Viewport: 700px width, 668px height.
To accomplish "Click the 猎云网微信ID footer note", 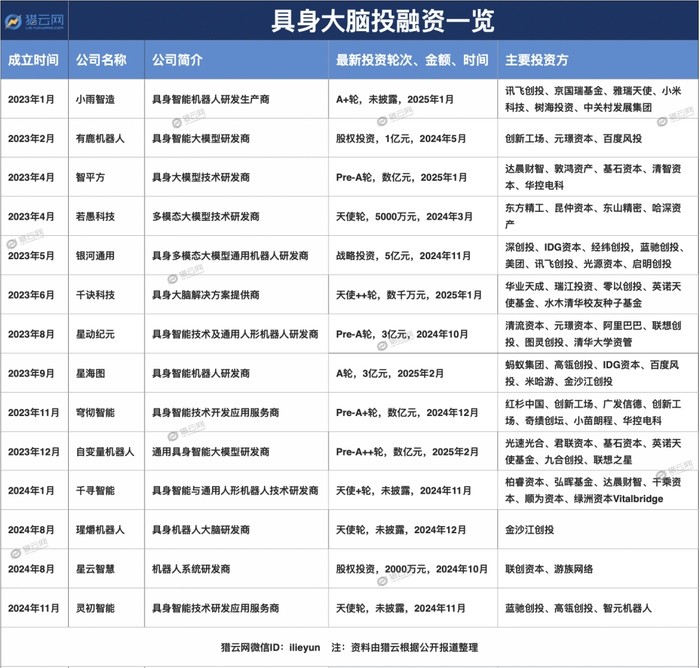I will point(271,647).
